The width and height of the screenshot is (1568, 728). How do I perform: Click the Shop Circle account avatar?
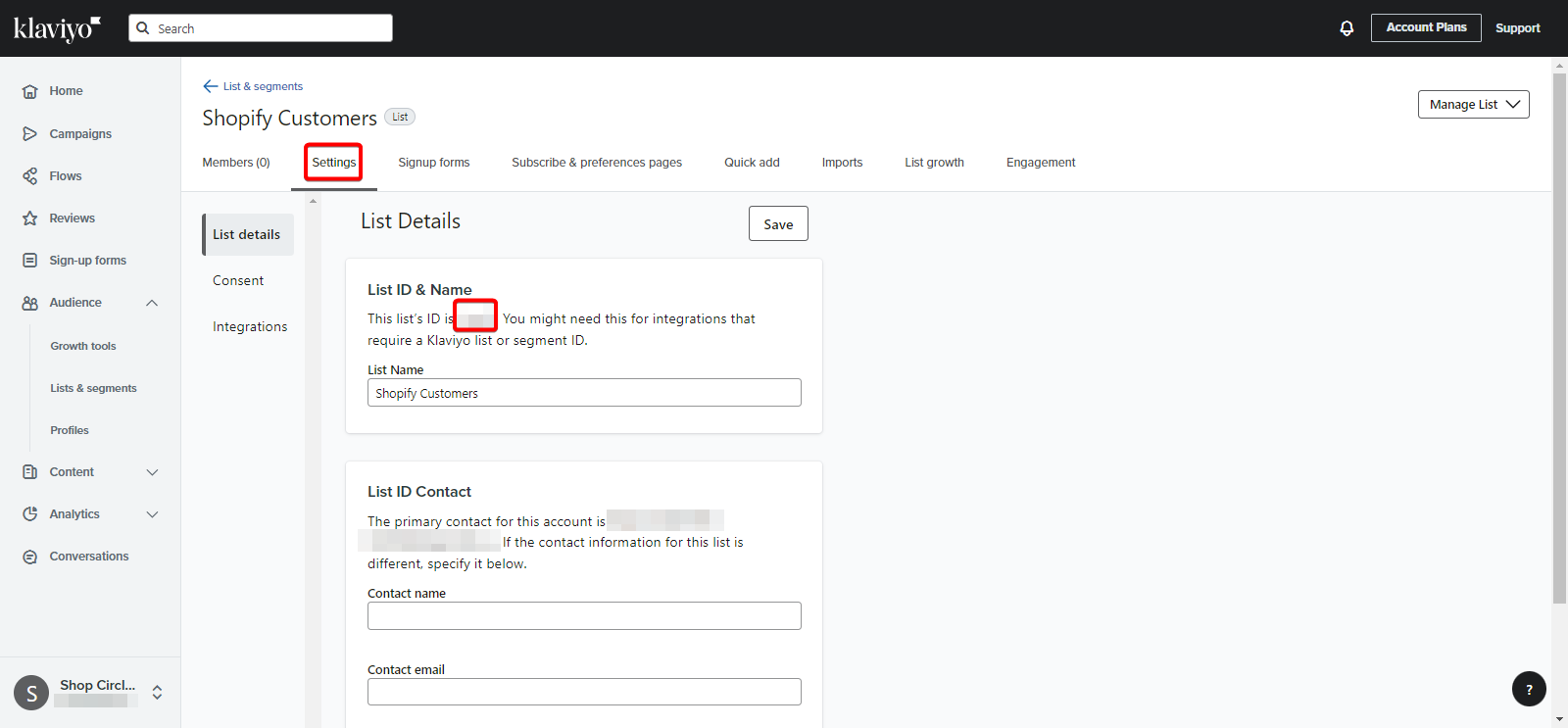pyautogui.click(x=31, y=693)
